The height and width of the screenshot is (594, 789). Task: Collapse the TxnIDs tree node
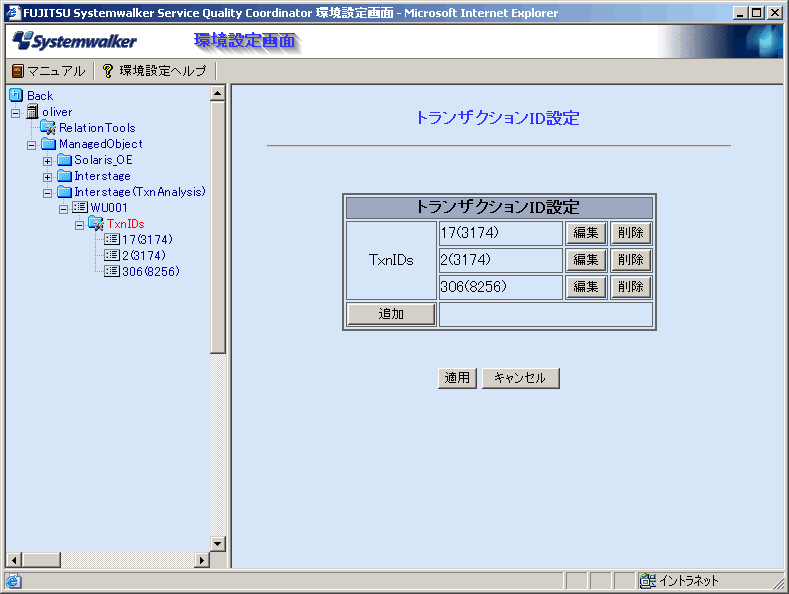coord(79,225)
